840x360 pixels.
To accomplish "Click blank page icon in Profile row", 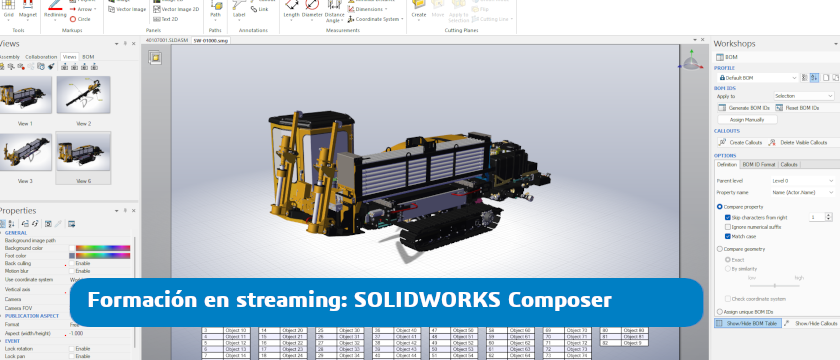I will (x=826, y=78).
